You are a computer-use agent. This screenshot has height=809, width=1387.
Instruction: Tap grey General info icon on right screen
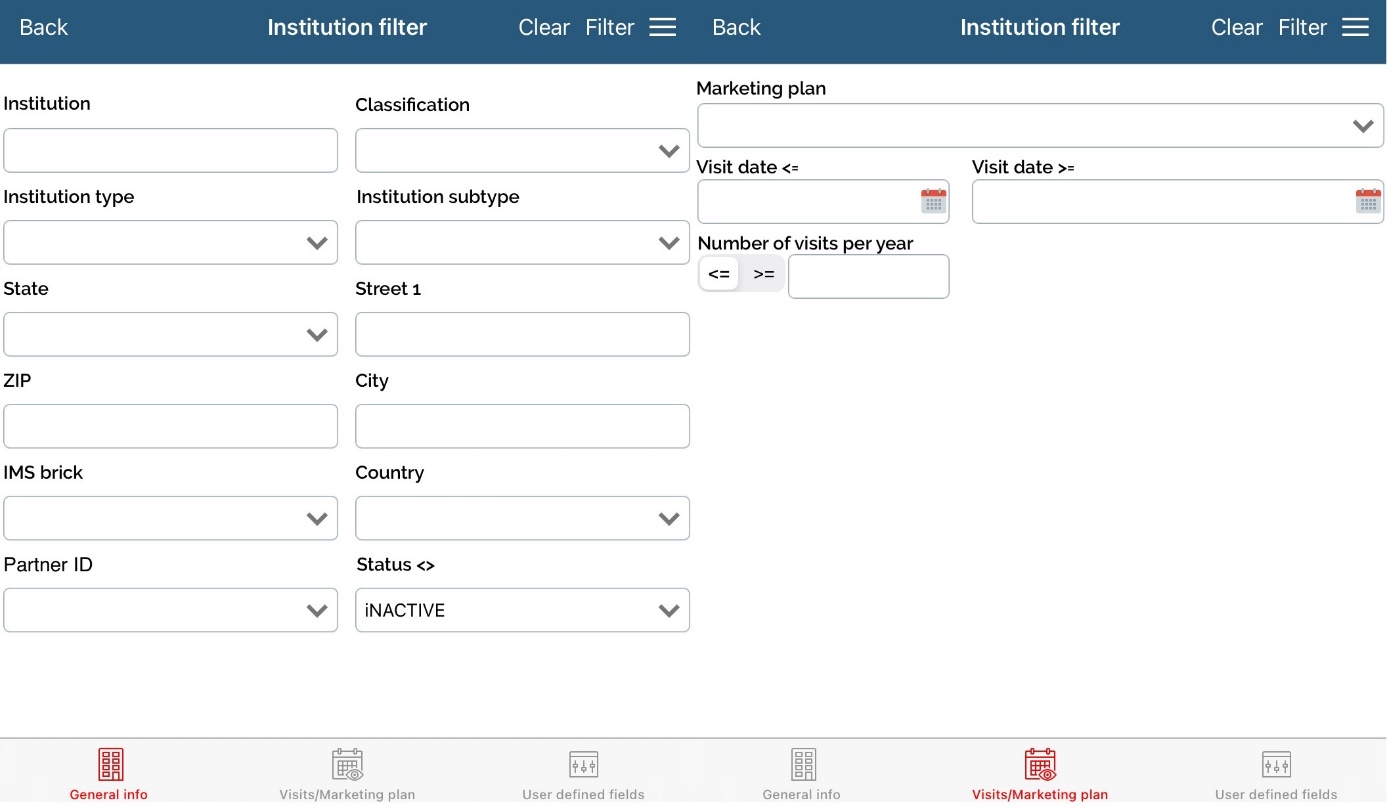tap(803, 764)
